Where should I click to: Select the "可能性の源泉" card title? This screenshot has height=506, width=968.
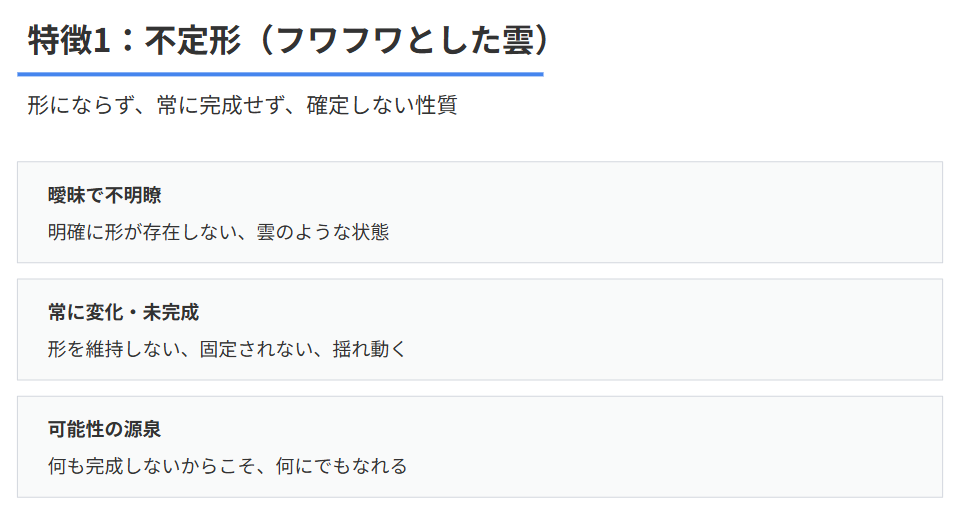click(x=104, y=429)
